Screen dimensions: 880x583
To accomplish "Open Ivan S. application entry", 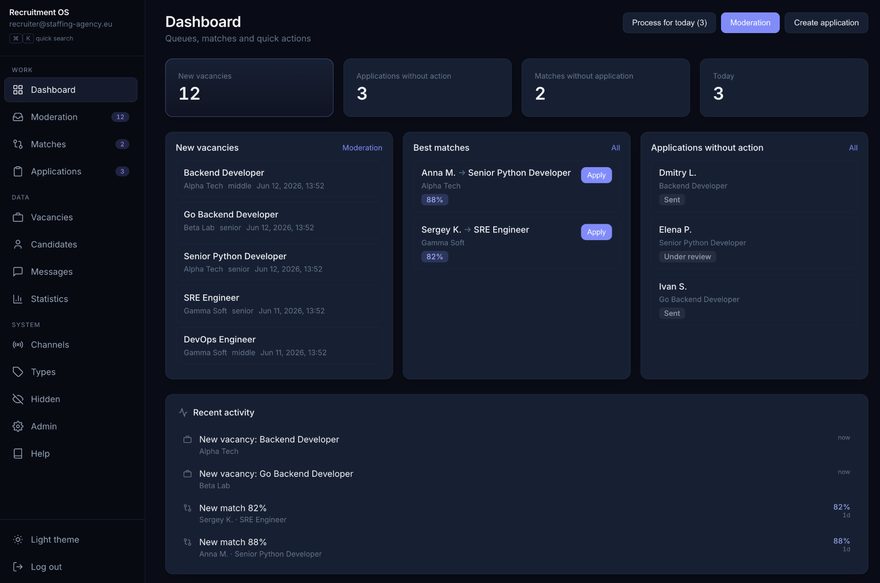I will point(754,300).
